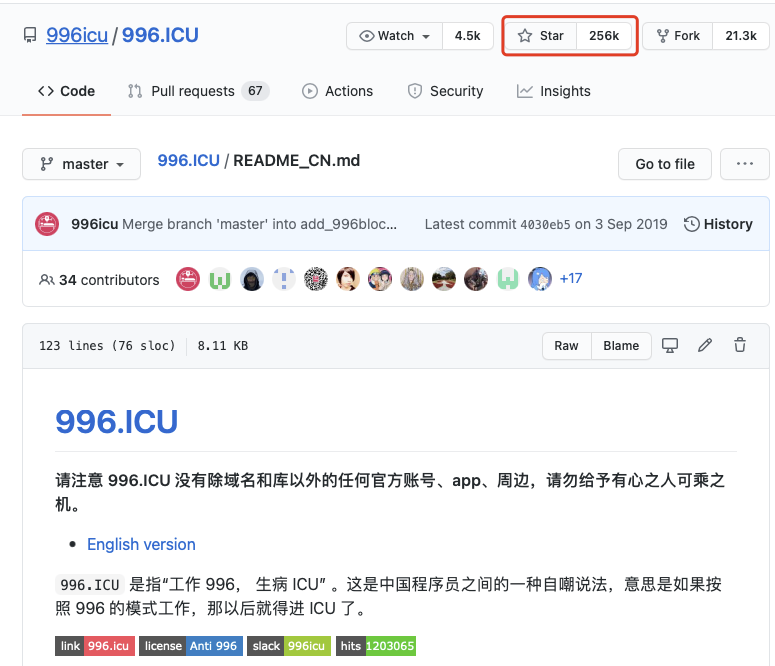Click the Pull requests count 67 badge

pos(256,91)
